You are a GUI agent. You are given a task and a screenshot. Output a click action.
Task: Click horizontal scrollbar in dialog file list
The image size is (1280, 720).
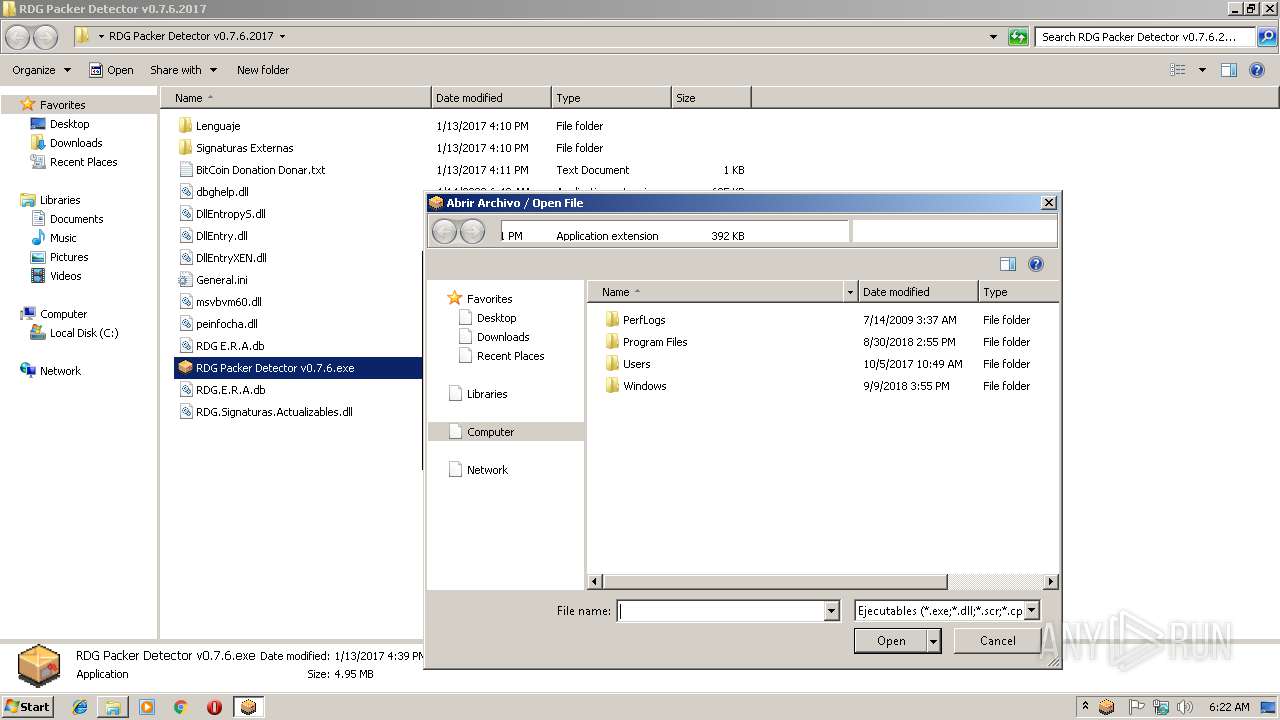pyautogui.click(x=773, y=581)
